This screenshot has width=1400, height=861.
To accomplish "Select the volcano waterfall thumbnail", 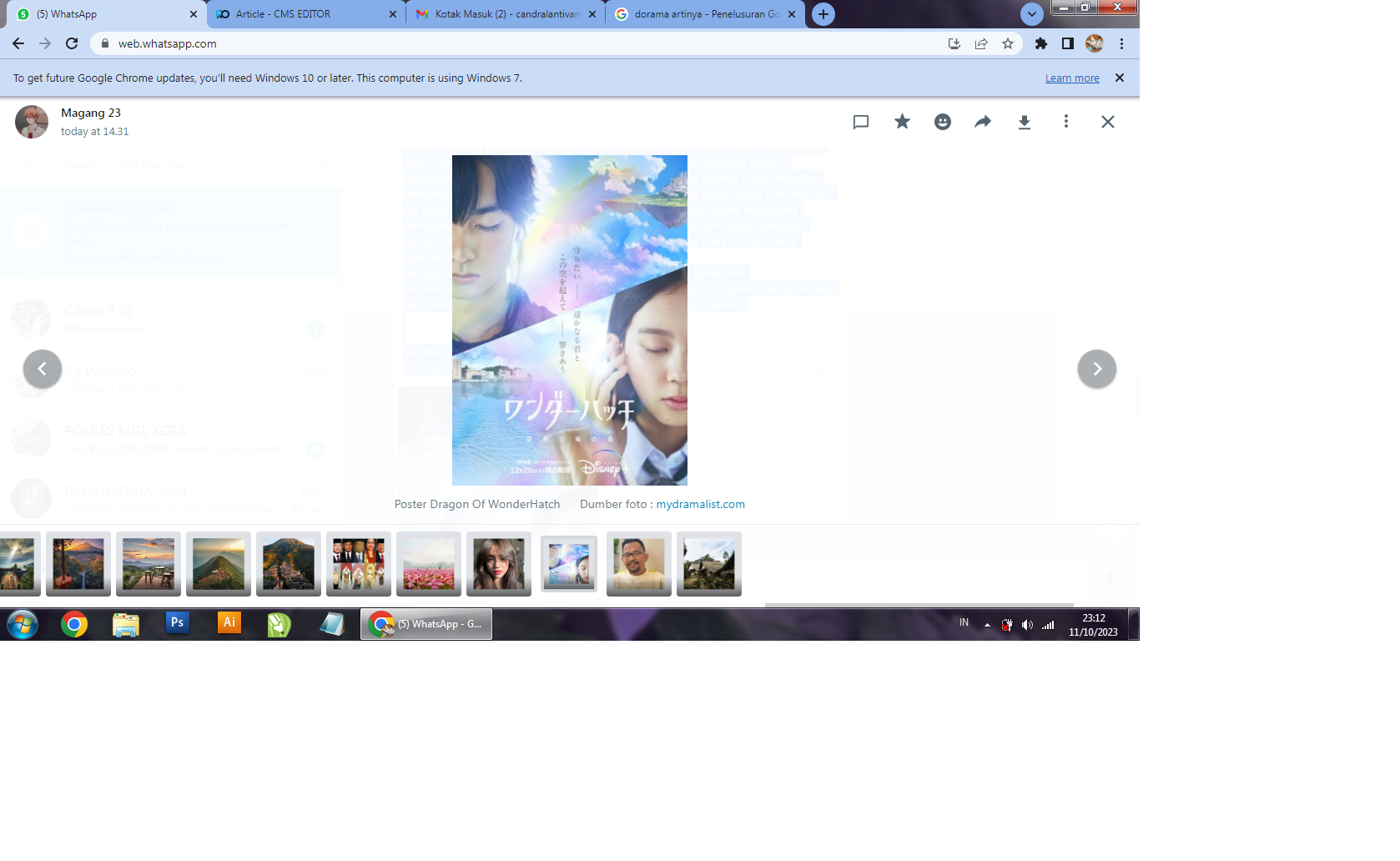I will pos(78,564).
